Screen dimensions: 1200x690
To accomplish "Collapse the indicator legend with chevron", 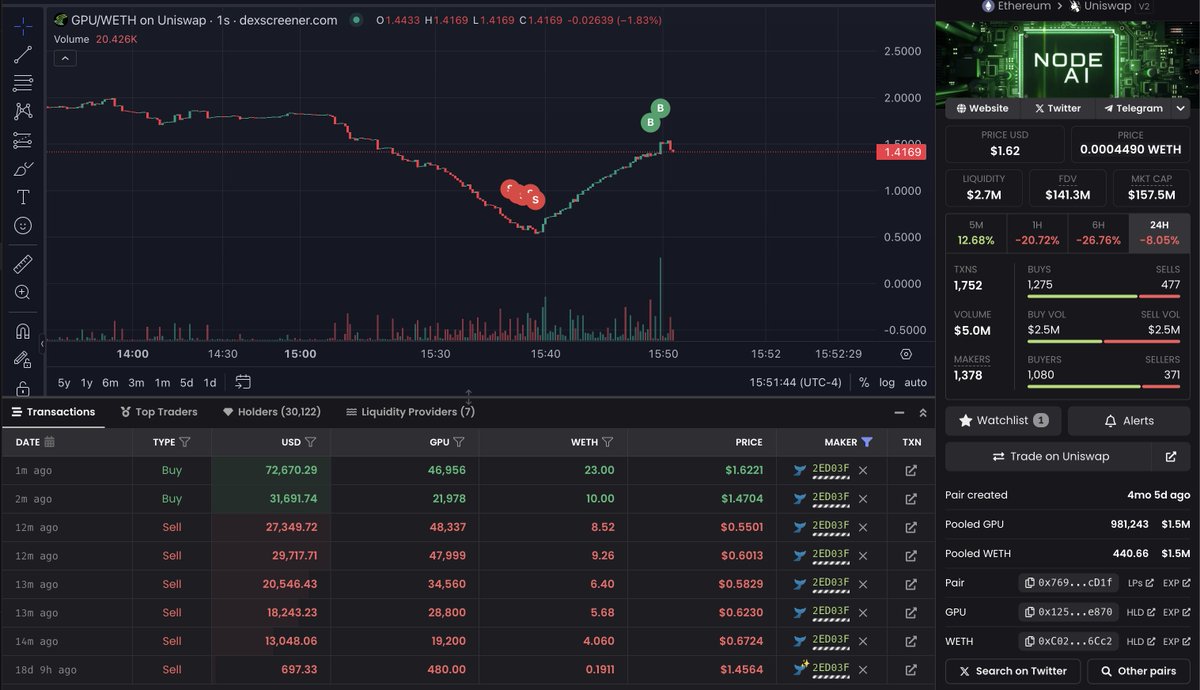I will 64,59.
